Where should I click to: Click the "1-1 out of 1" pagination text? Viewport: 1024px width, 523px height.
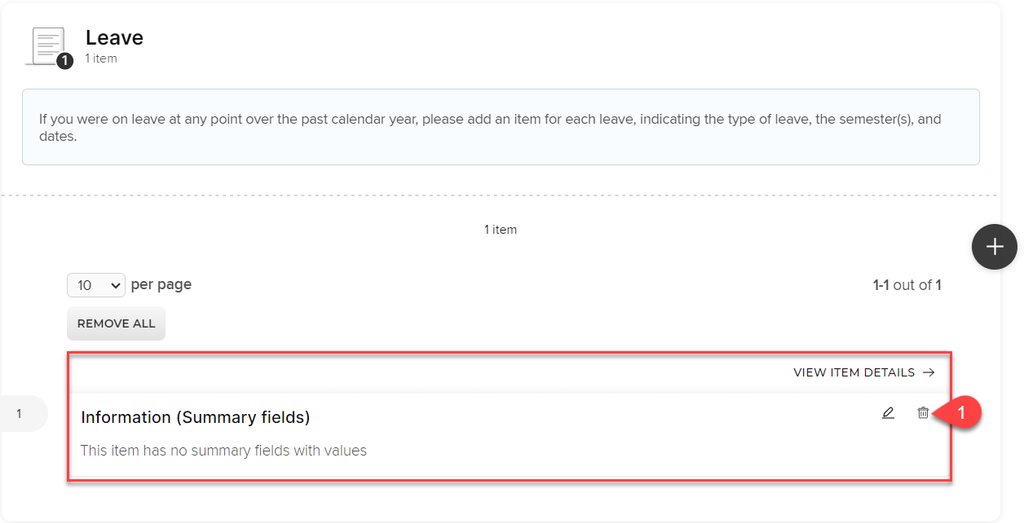(x=906, y=285)
